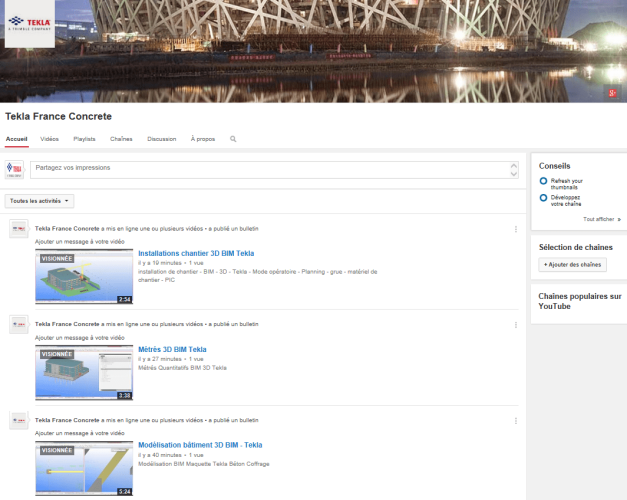Click the channel search magnifier icon
The height and width of the screenshot is (500, 627).
click(233, 139)
